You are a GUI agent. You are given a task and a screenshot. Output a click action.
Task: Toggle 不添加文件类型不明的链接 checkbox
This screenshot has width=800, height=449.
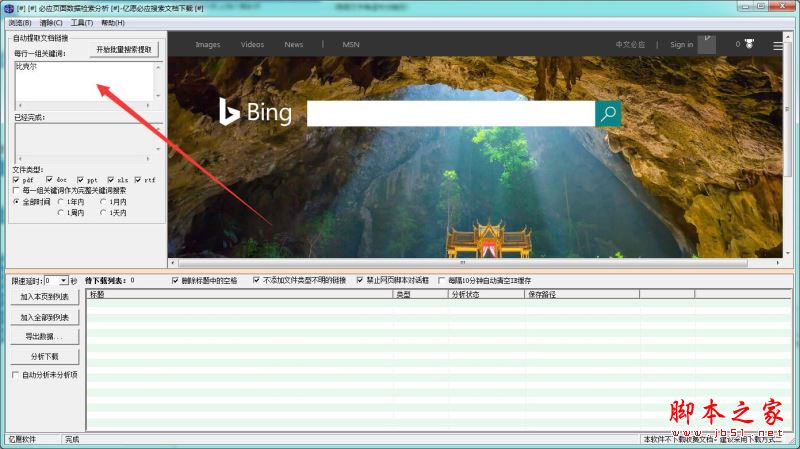point(256,280)
